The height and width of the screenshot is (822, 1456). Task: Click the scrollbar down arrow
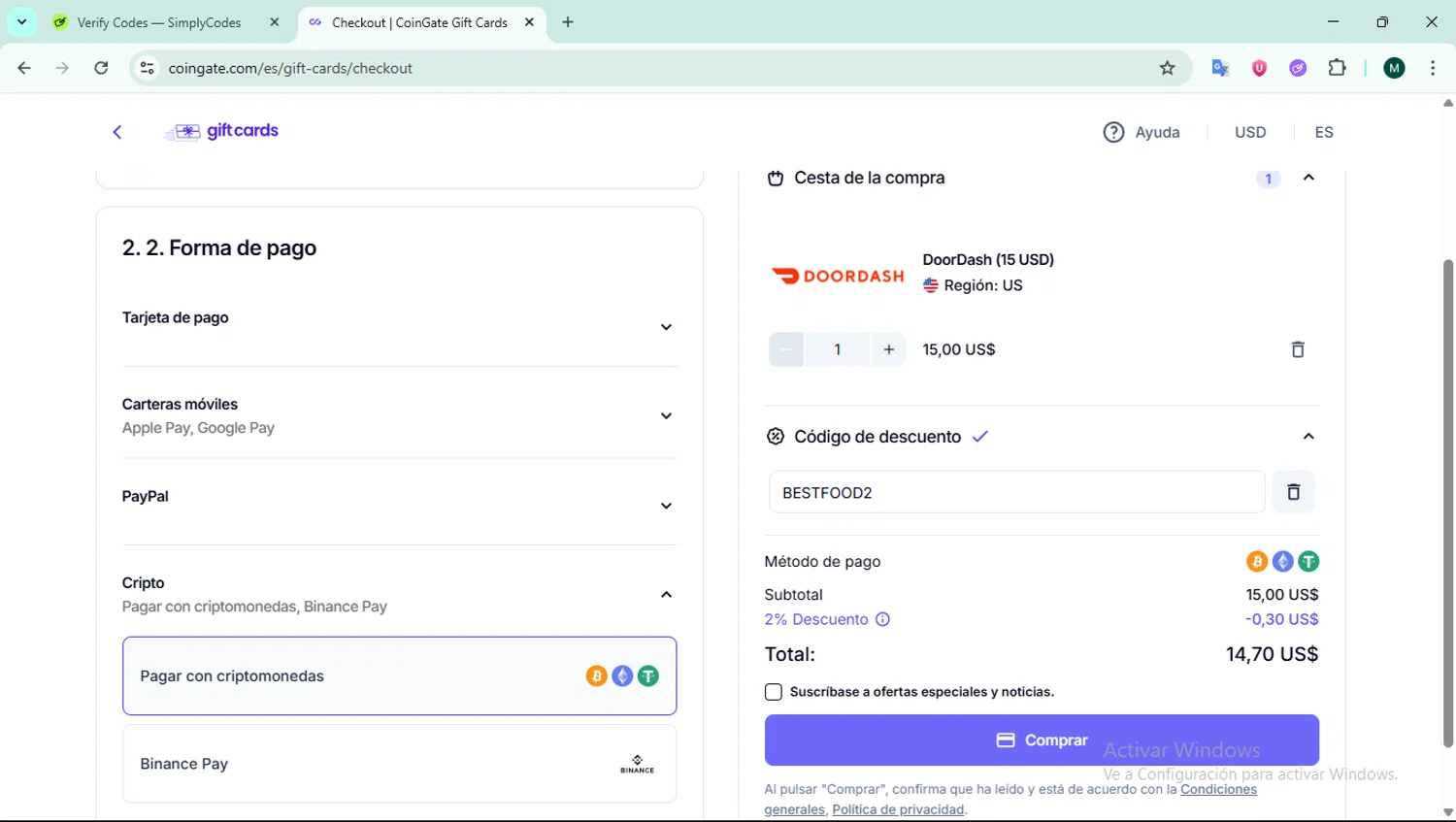pyautogui.click(x=1448, y=812)
